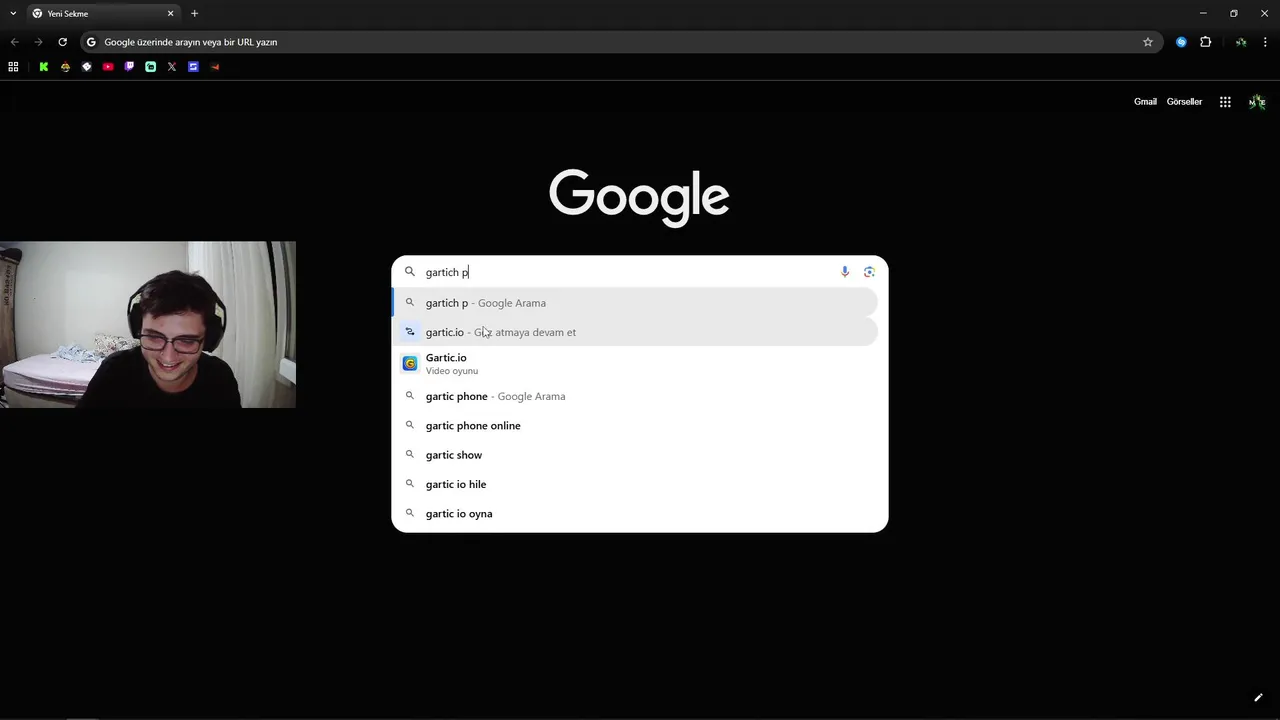Screen dimensions: 1280x720
Task: Choose Gartic.io Video oyunu suggestion
Action: click(635, 364)
